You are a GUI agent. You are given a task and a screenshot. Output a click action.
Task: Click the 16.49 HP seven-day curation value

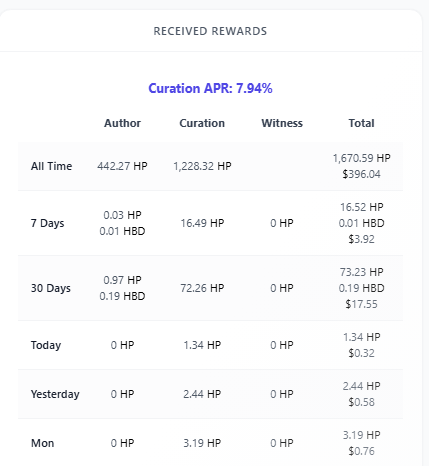tap(202, 223)
